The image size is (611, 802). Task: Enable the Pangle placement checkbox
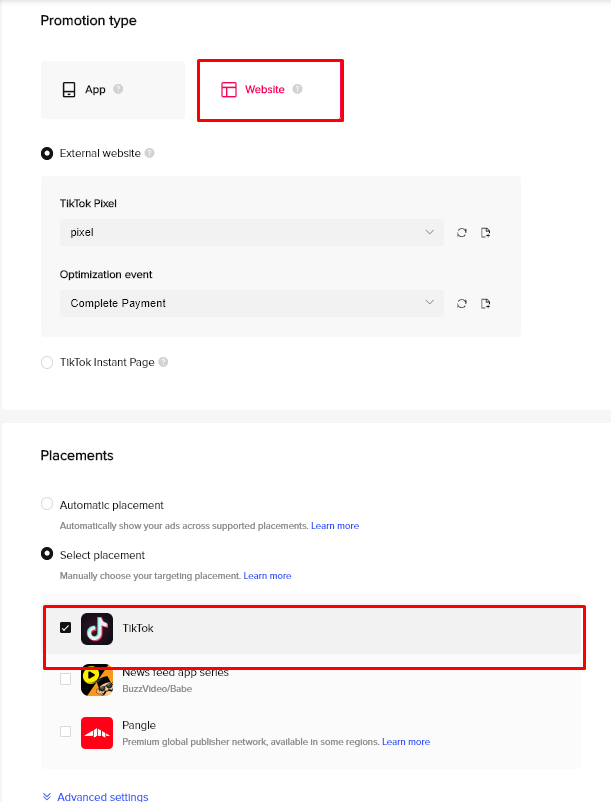(x=65, y=731)
